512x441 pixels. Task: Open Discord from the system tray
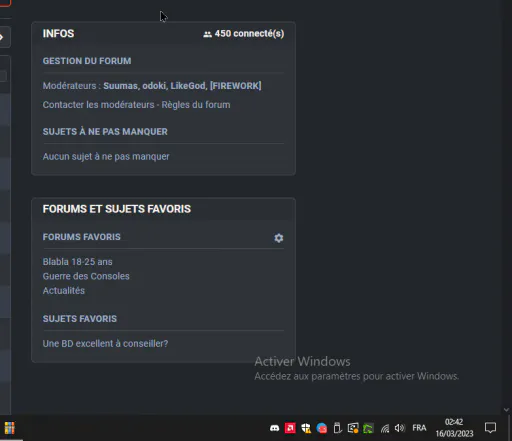pyautogui.click(x=274, y=428)
